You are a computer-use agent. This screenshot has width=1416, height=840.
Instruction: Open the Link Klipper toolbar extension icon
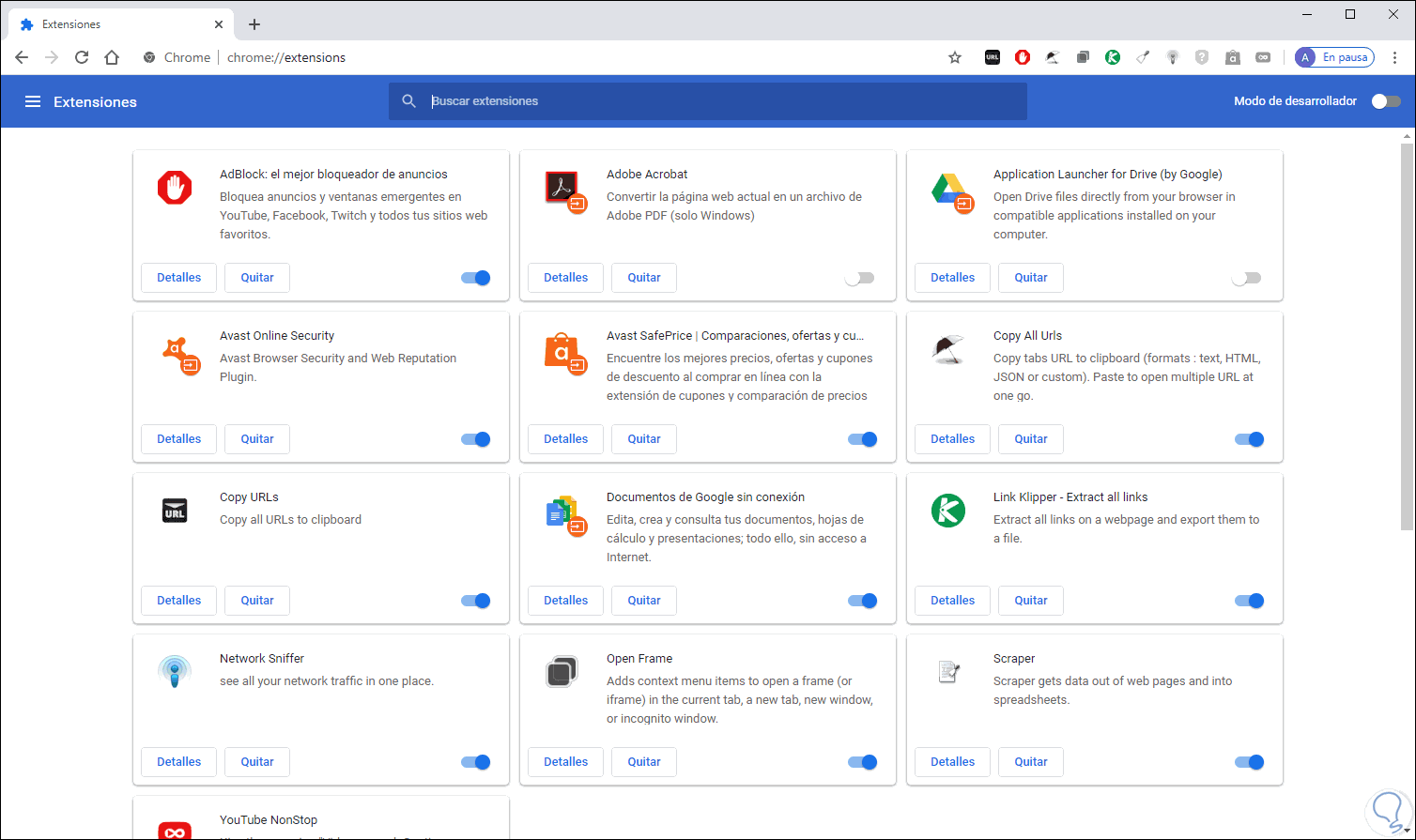pos(1113,57)
